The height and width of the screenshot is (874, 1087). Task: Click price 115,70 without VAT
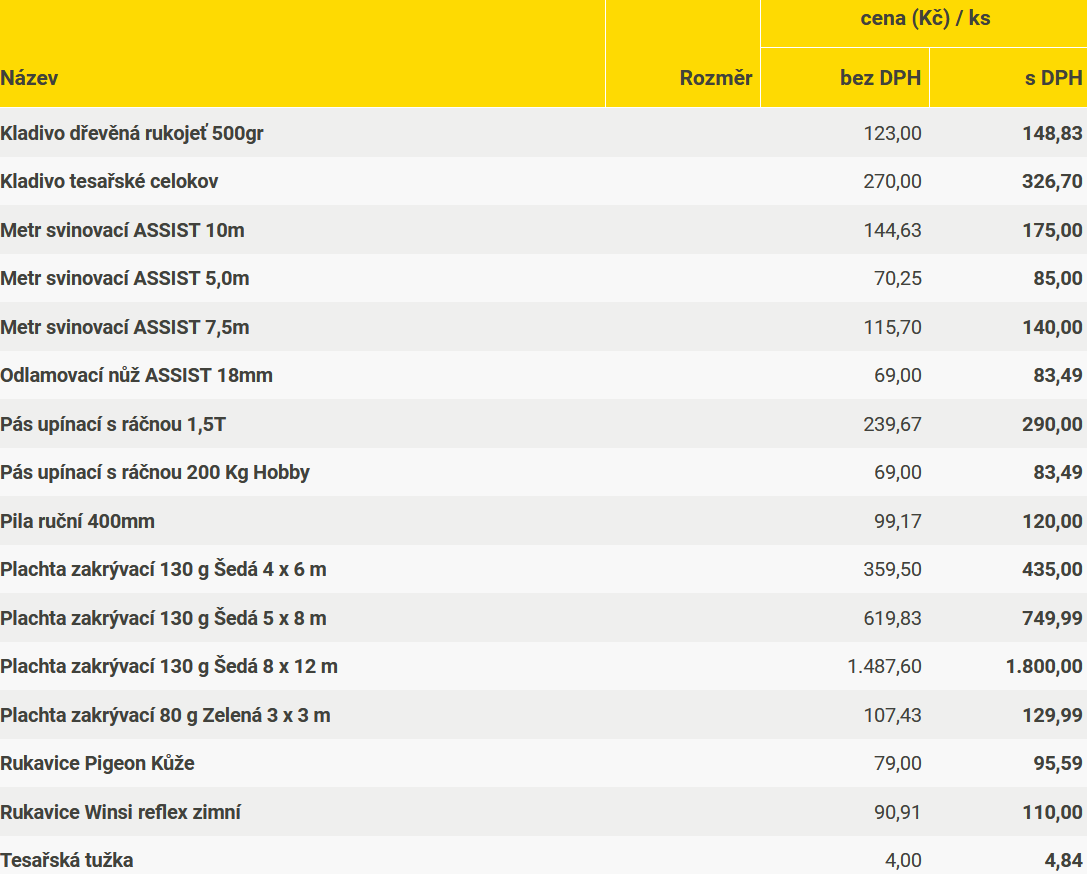click(x=892, y=327)
